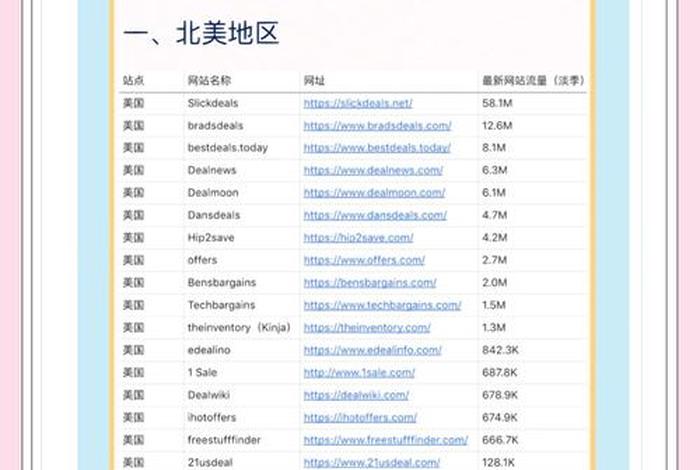Click the 678.9K traffic value
The height and width of the screenshot is (470, 700).
[x=500, y=395]
